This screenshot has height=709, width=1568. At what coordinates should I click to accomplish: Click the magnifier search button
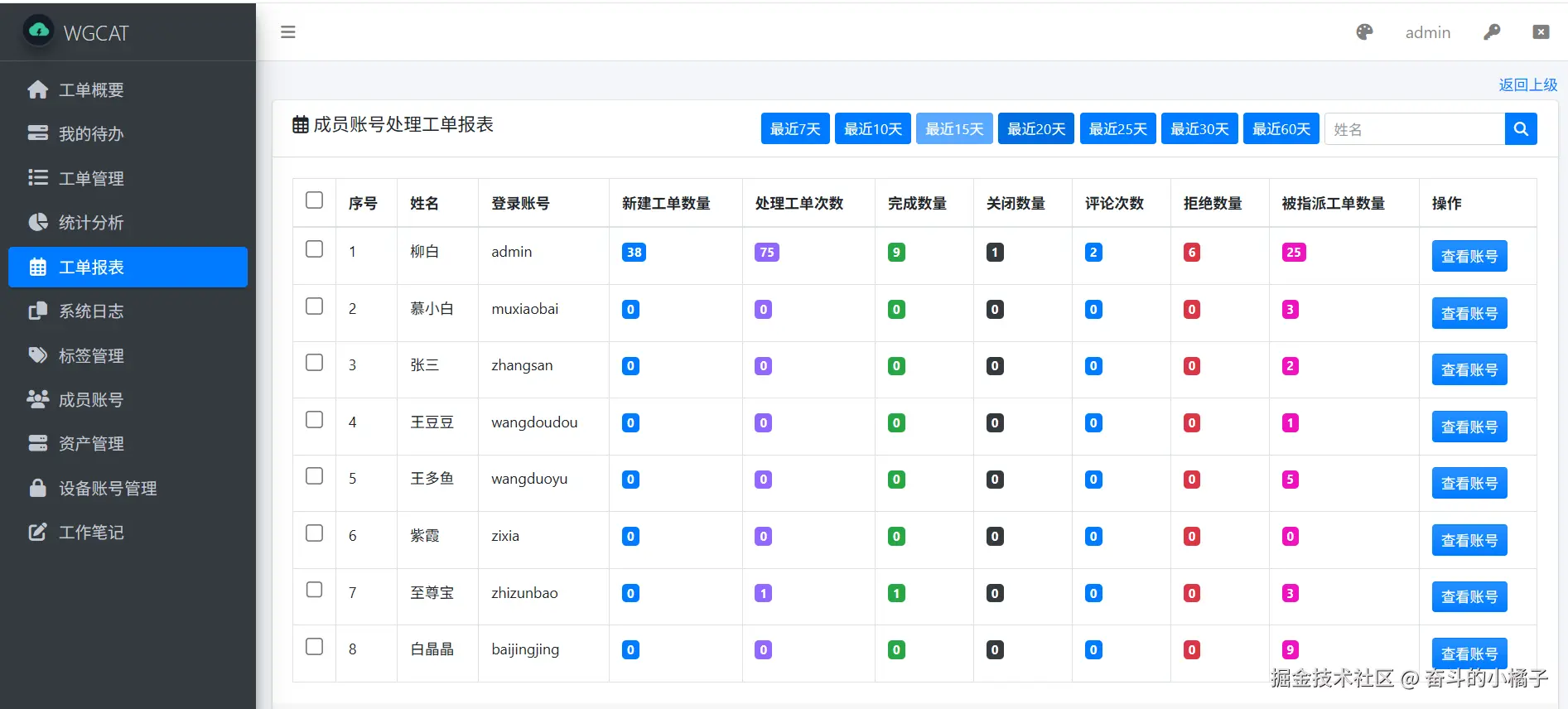point(1521,129)
